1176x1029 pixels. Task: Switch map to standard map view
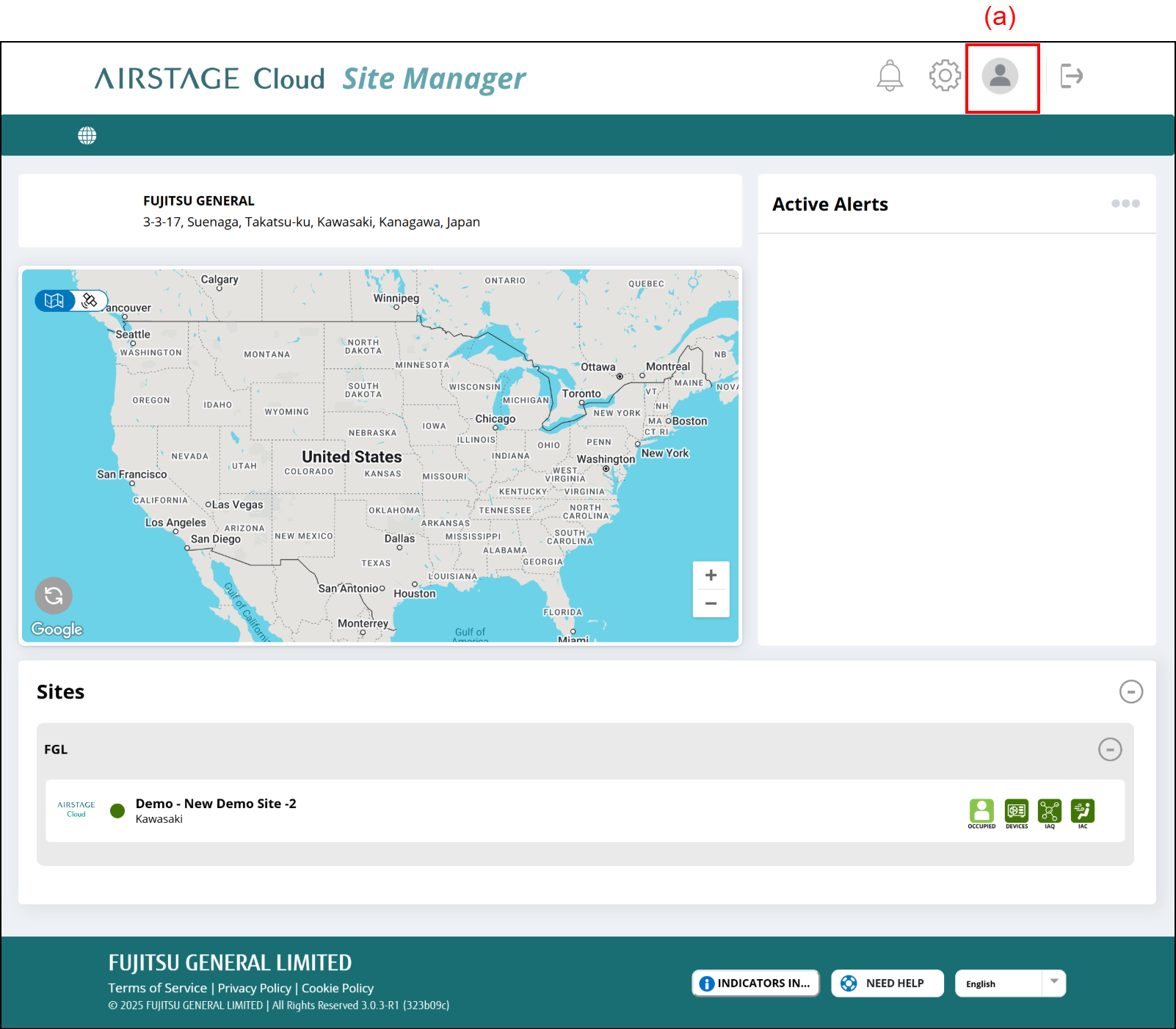55,301
